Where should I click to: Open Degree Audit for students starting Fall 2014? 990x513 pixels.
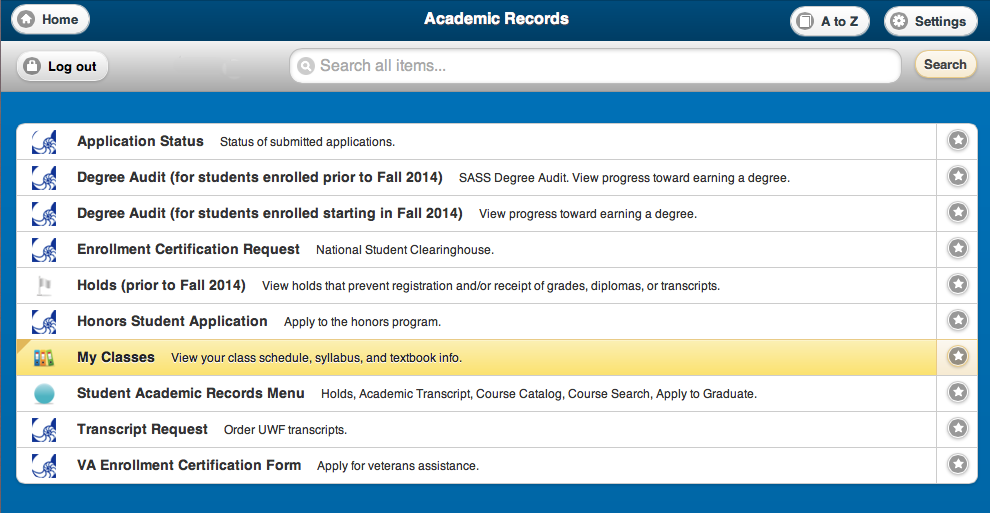tap(476, 214)
